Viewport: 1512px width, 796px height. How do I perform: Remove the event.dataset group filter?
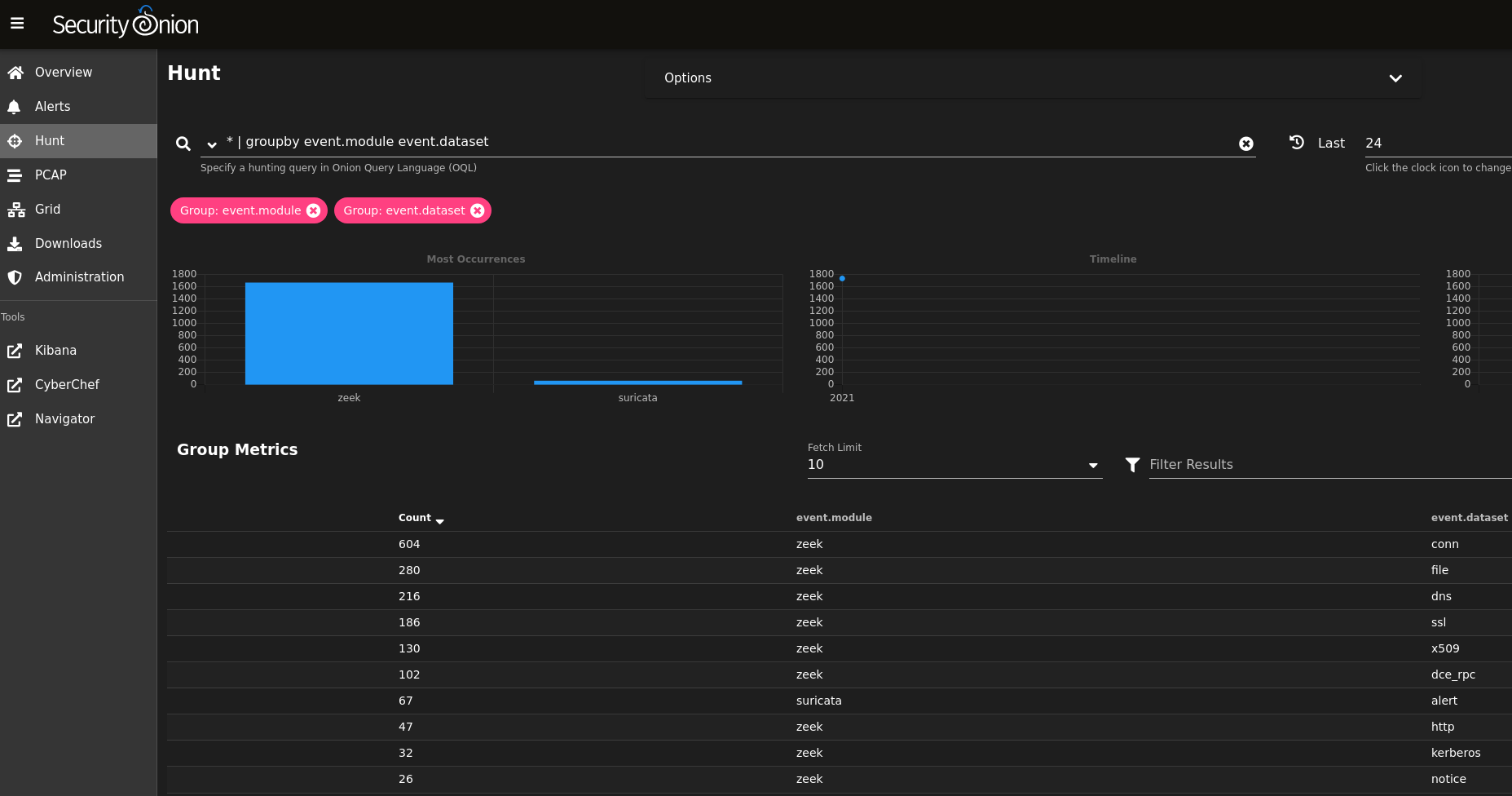point(478,210)
